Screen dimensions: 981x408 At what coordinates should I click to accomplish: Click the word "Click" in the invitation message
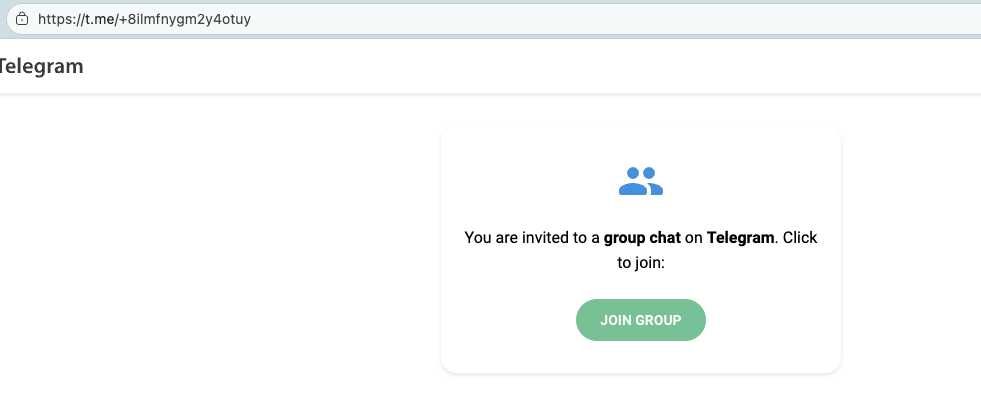click(x=799, y=238)
